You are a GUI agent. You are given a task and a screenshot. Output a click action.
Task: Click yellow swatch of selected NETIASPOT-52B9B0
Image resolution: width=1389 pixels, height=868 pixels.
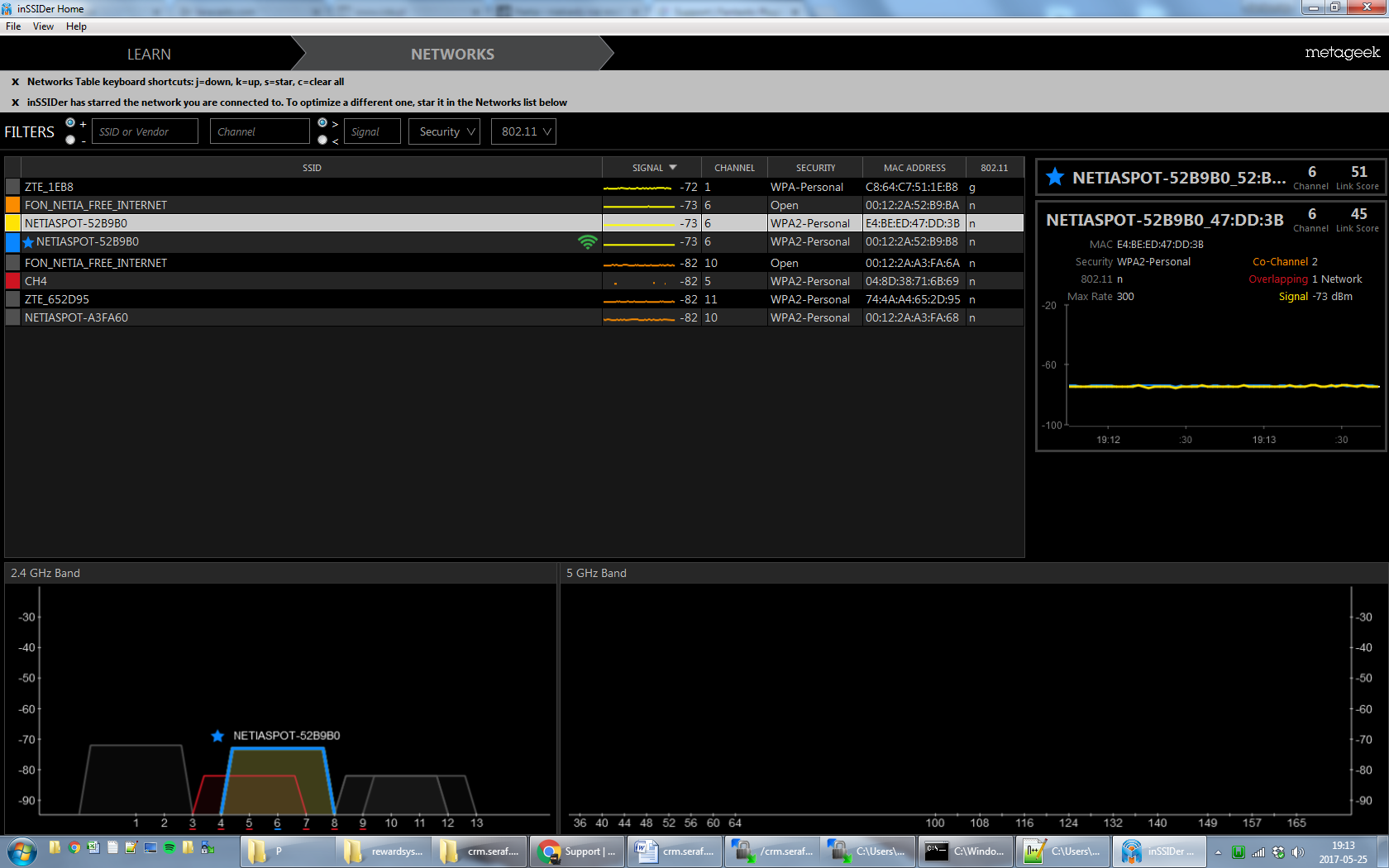[12, 223]
